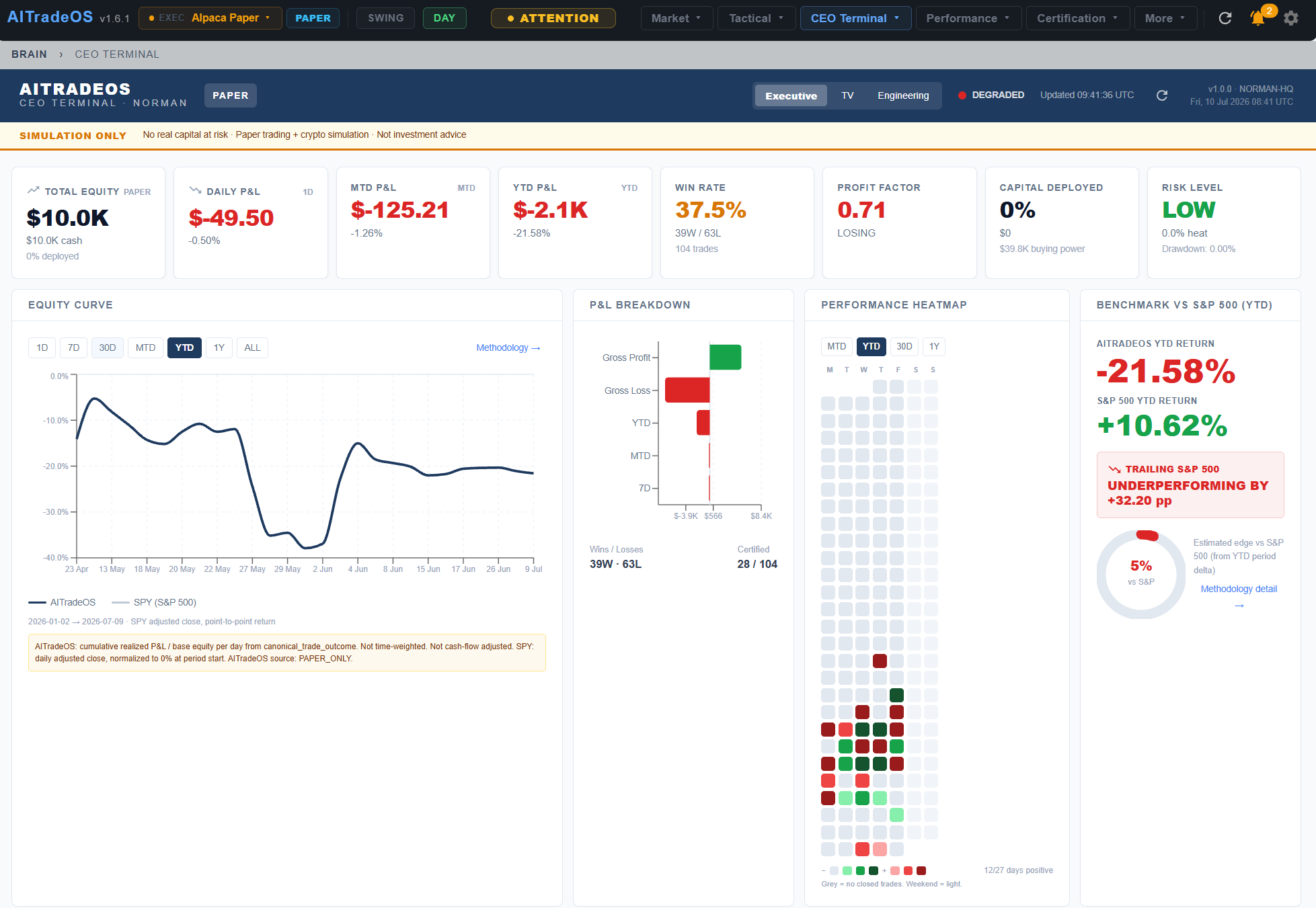The image size is (1316, 908).
Task: Click the +10.62% S&P 500 return
Action: click(x=1162, y=425)
